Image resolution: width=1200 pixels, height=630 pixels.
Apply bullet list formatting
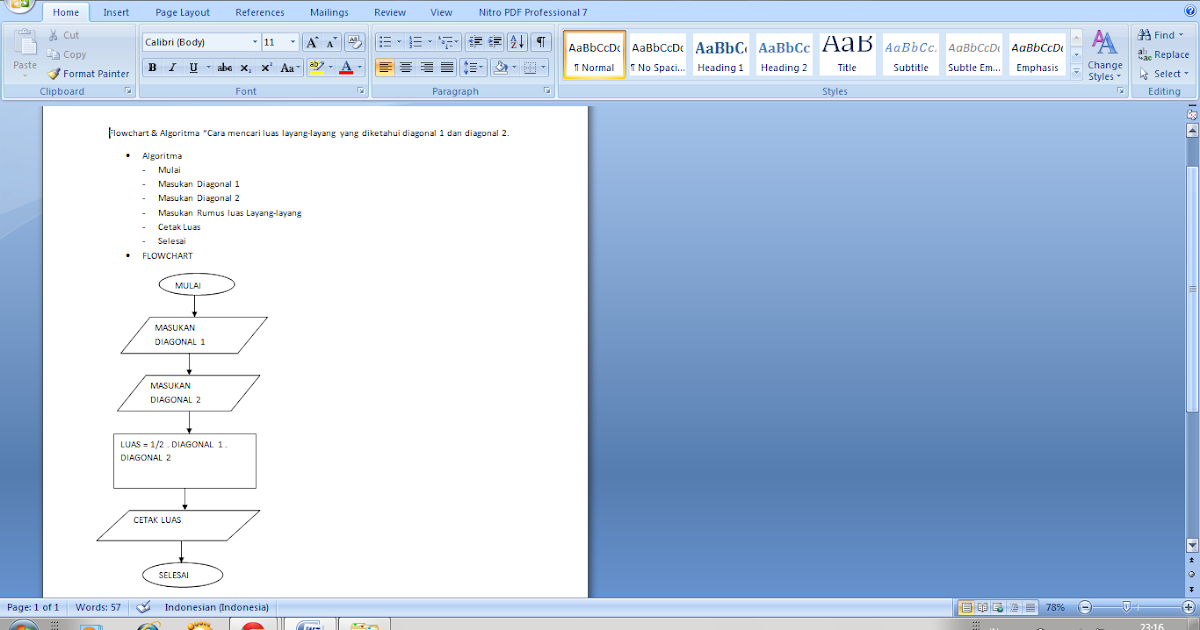384,42
